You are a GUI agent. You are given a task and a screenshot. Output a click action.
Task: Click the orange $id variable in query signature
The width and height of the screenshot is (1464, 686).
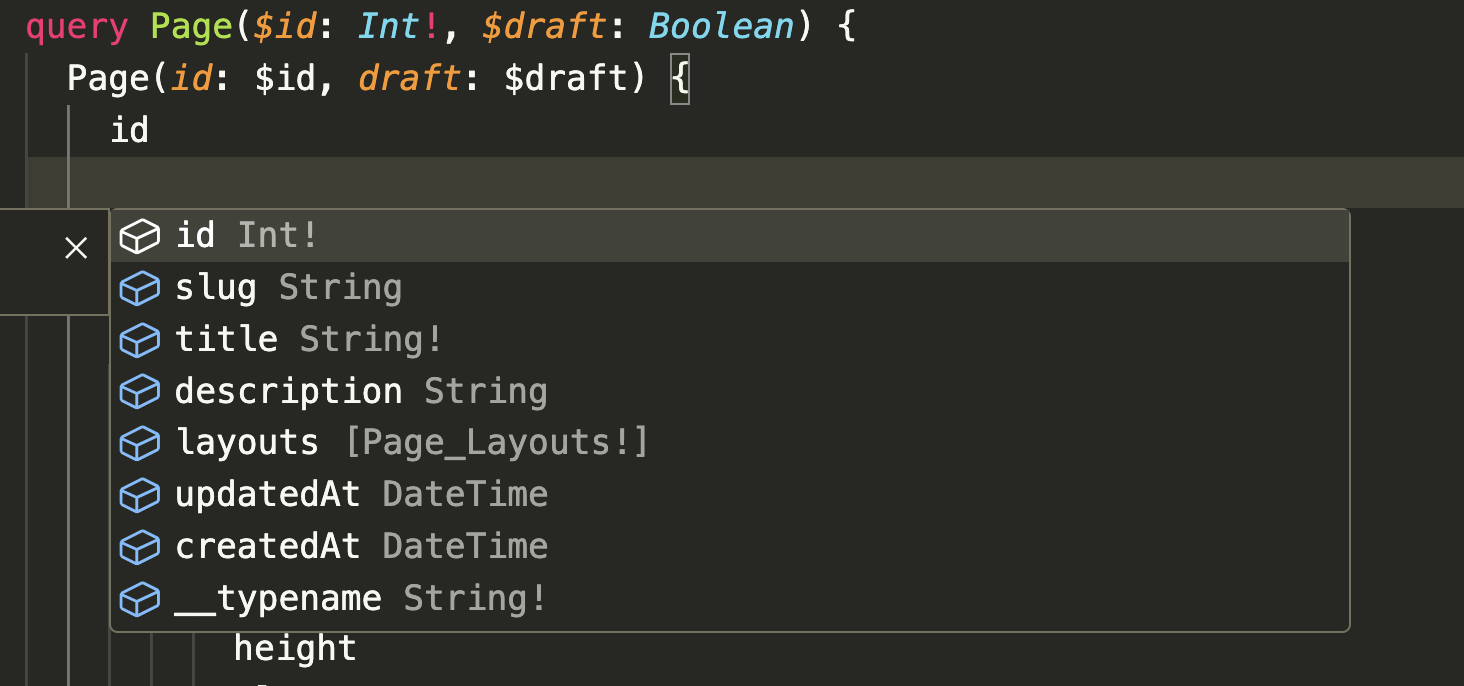pos(284,27)
